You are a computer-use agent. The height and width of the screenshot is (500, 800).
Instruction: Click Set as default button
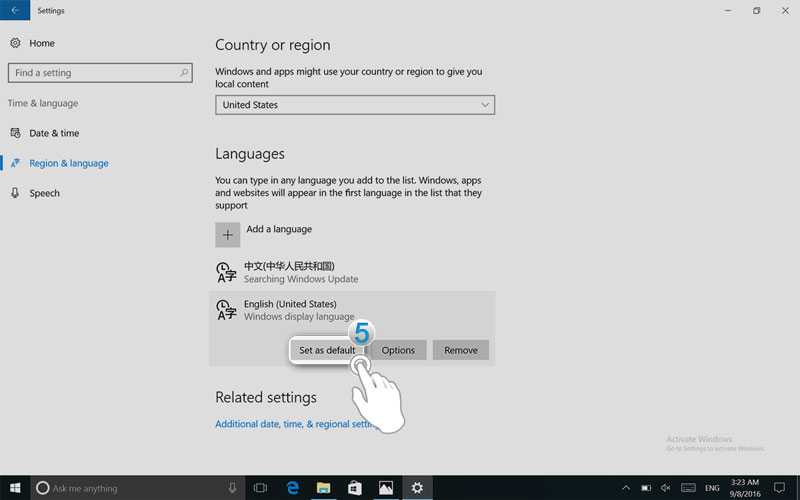[x=327, y=351]
